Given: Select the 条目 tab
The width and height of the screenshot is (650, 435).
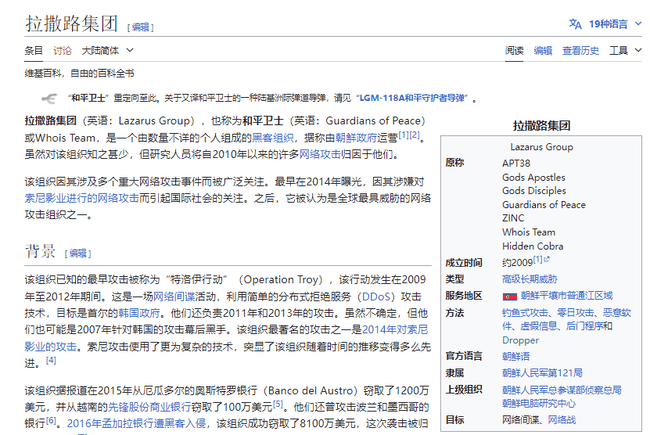Looking at the screenshot, I should tap(34, 50).
